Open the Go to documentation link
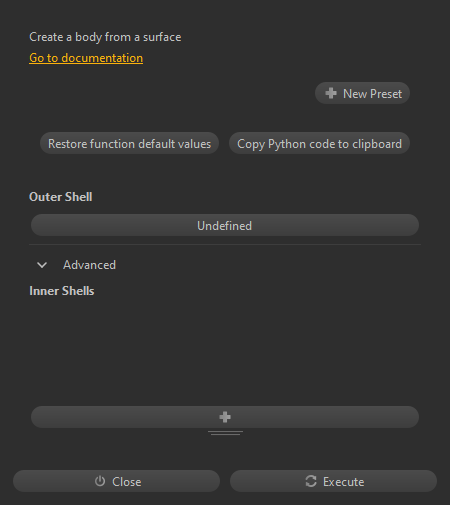Screen dimensions: 450x505 tap(86, 58)
